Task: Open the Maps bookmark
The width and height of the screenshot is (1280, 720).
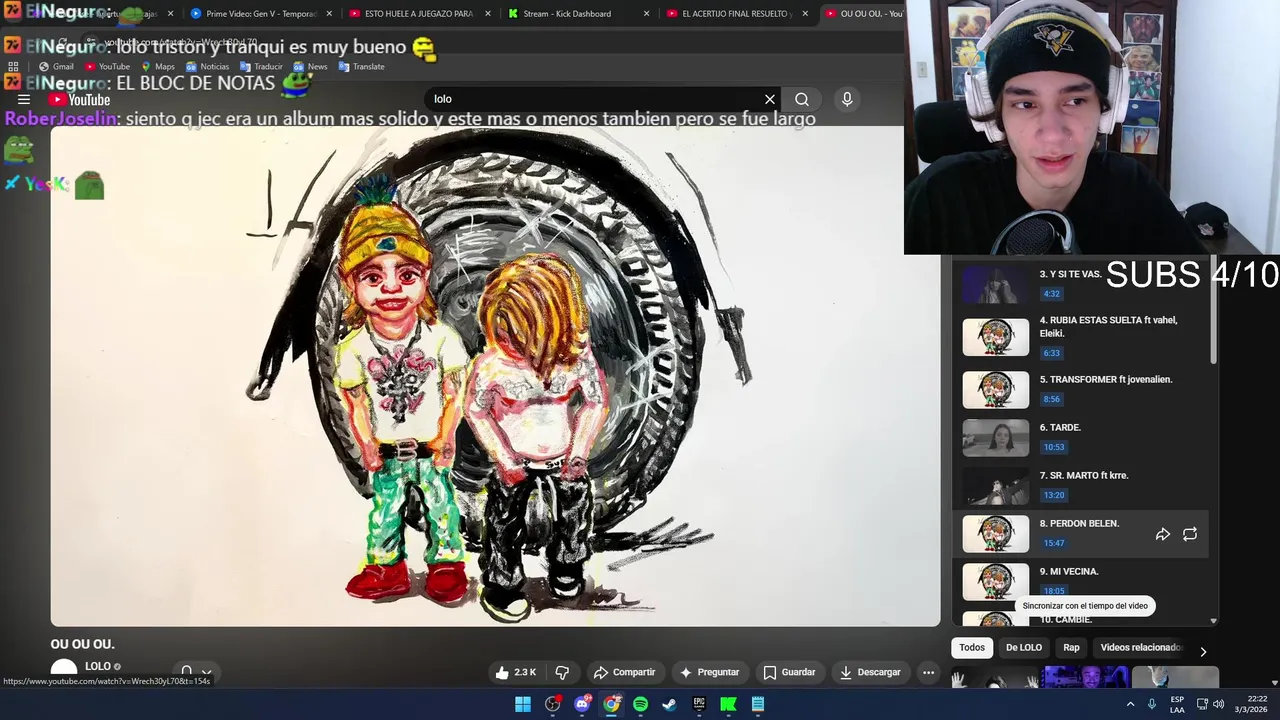Action: click(157, 67)
